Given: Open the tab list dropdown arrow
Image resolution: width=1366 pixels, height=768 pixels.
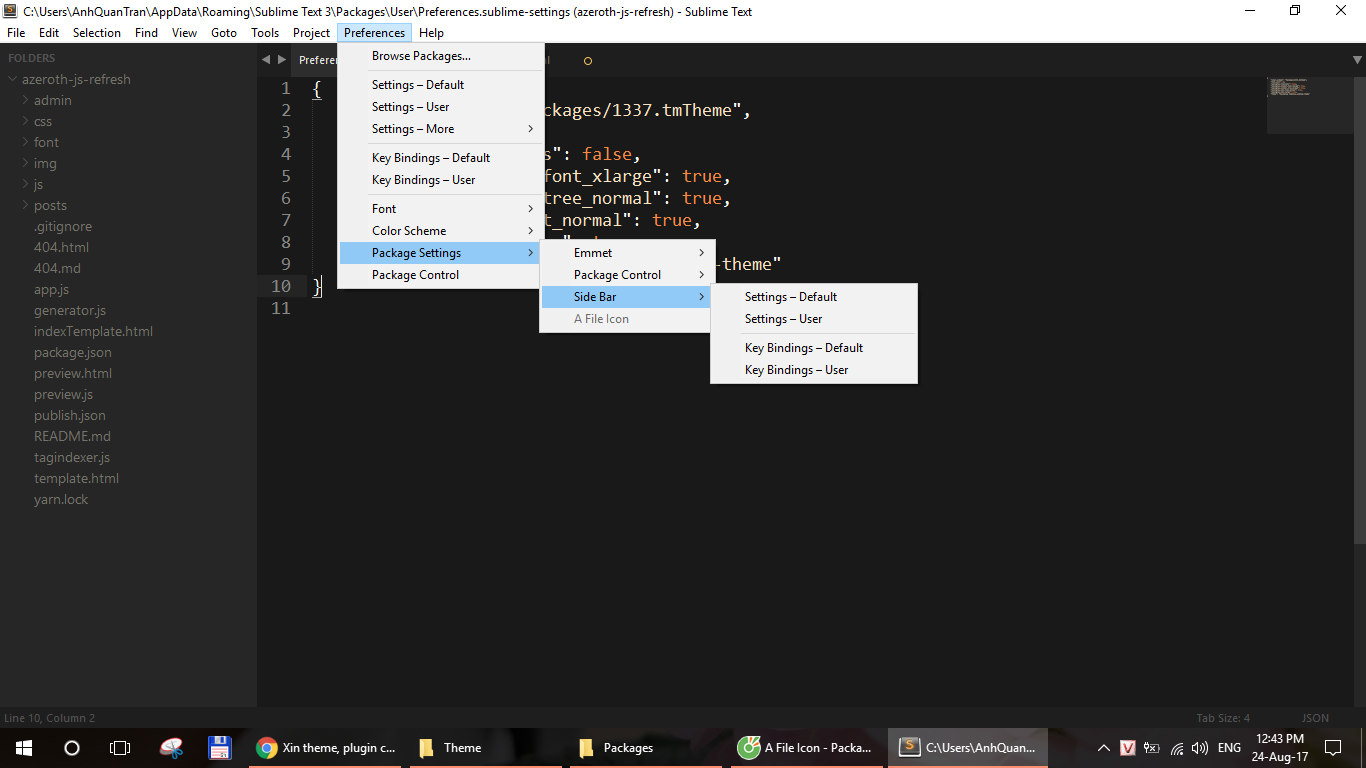Looking at the screenshot, I should (x=1357, y=60).
